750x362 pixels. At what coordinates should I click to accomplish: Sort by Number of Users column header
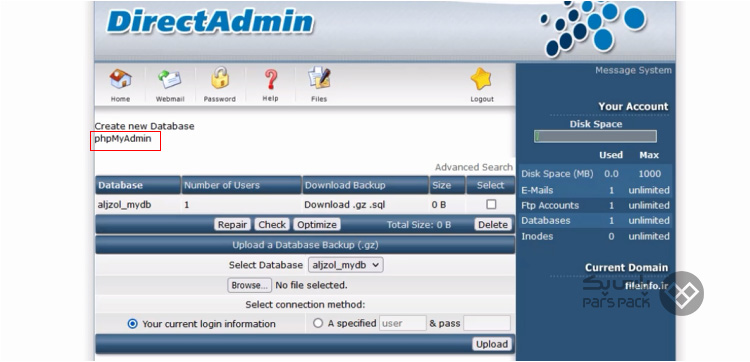pyautogui.click(x=241, y=185)
